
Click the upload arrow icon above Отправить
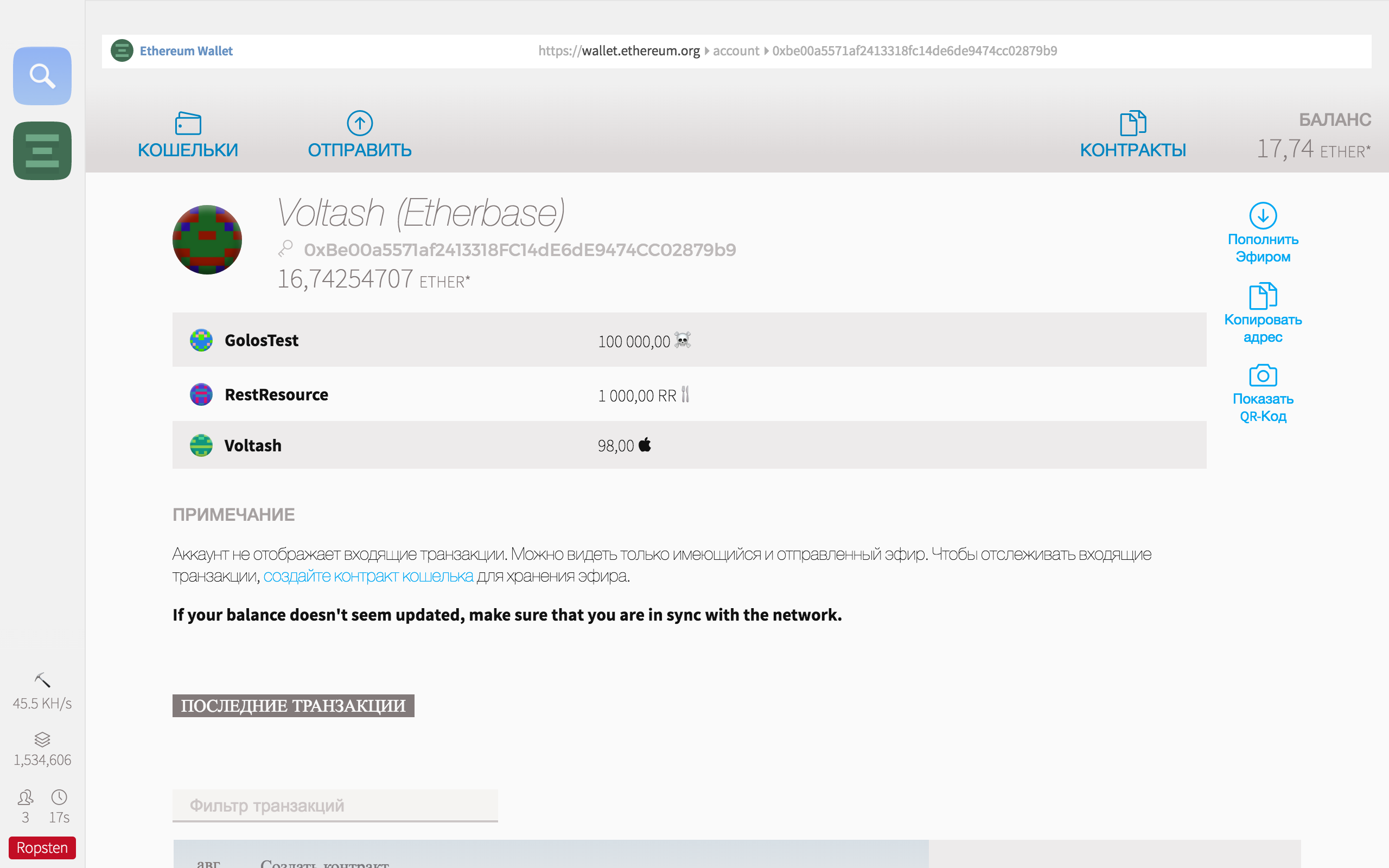pyautogui.click(x=360, y=123)
